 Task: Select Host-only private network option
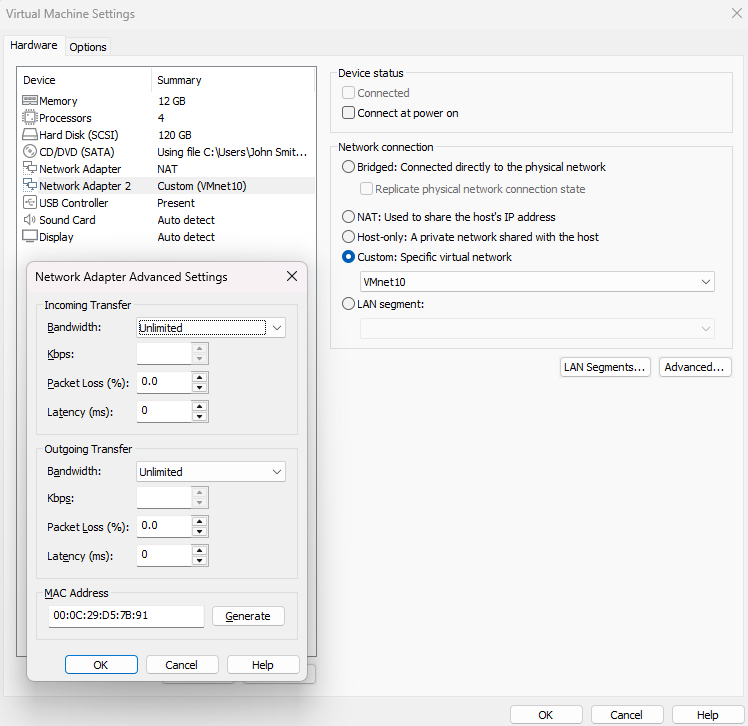pos(348,237)
